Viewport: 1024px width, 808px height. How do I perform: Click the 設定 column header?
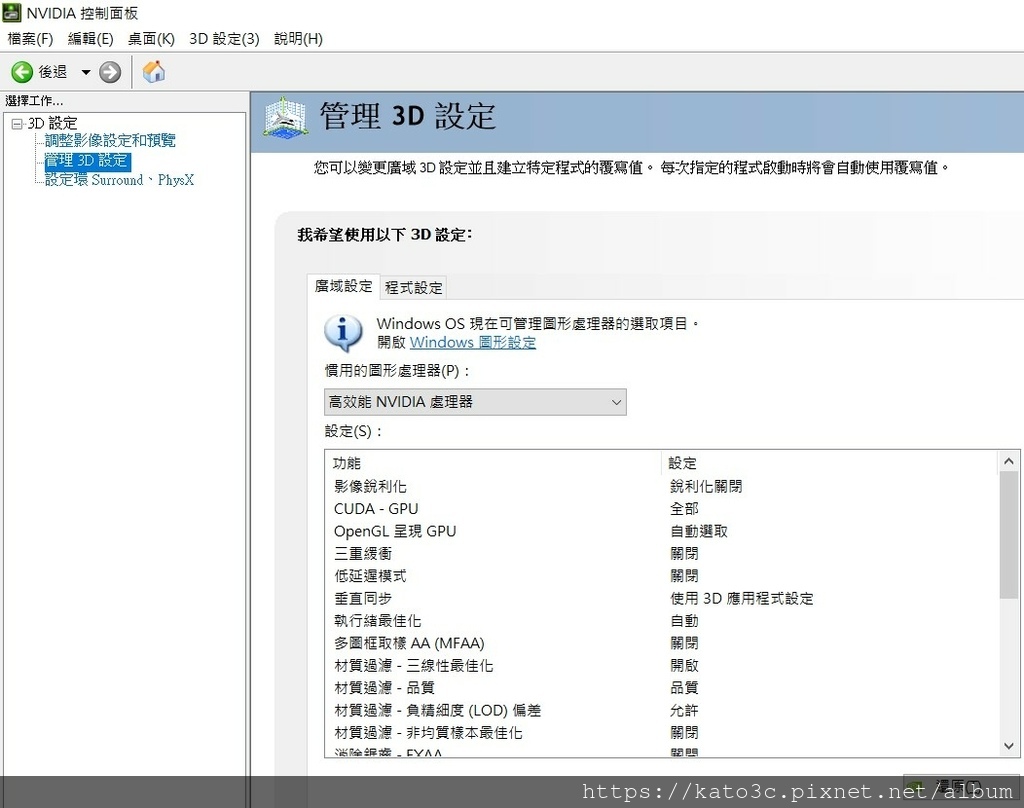click(x=831, y=463)
